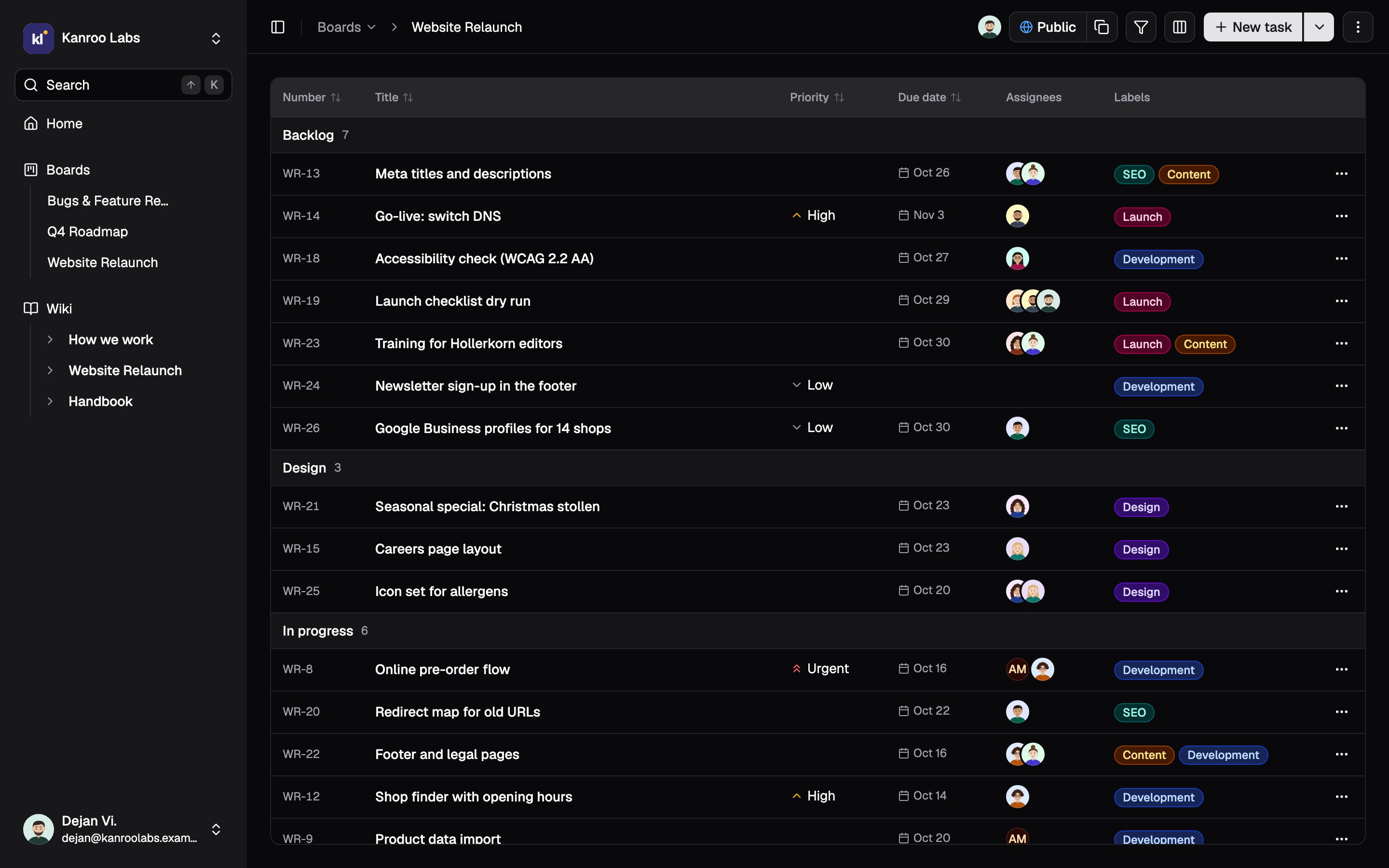The height and width of the screenshot is (868, 1389).
Task: Click the Content label on WR-13
Action: (x=1188, y=175)
